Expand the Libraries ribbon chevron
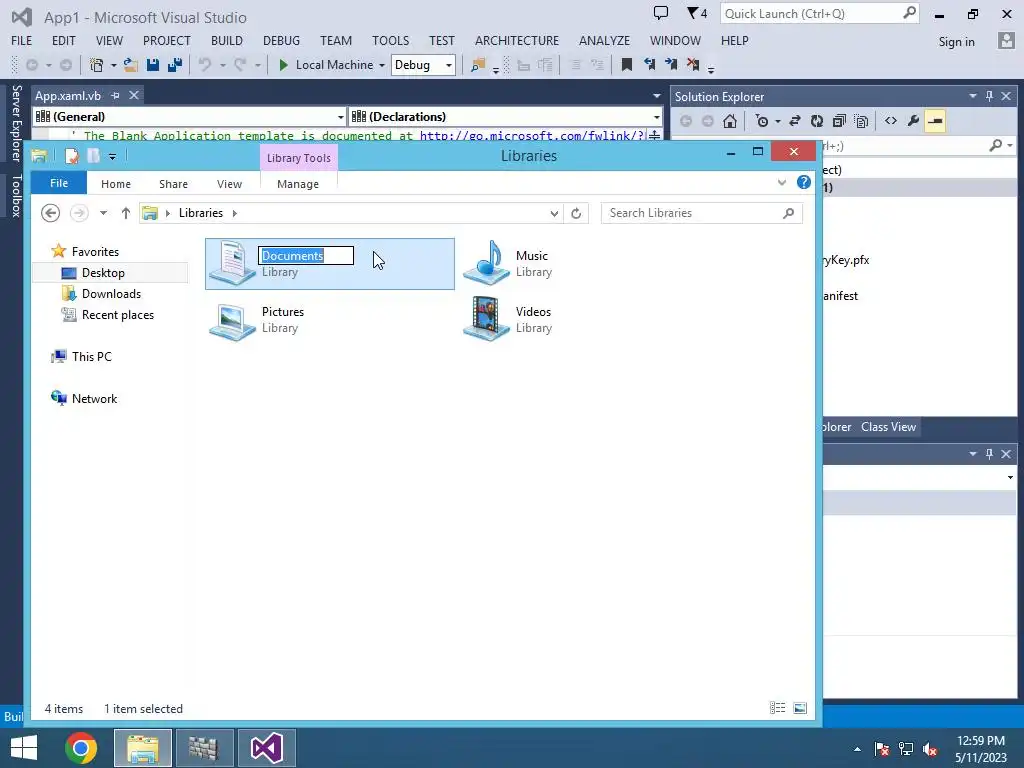Image resolution: width=1024 pixels, height=768 pixels. pos(782,183)
